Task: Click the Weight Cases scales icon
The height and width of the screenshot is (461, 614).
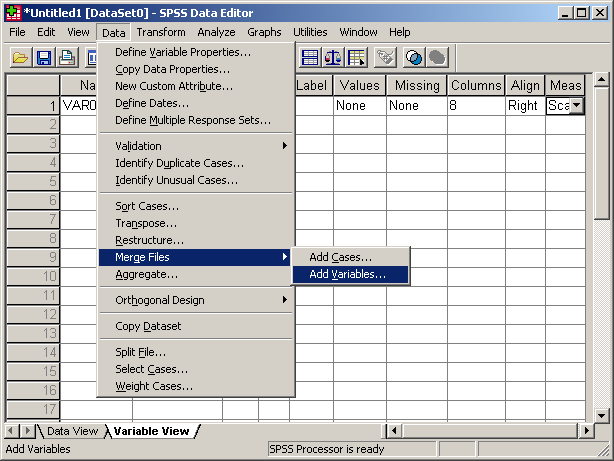Action: pyautogui.click(x=333, y=58)
